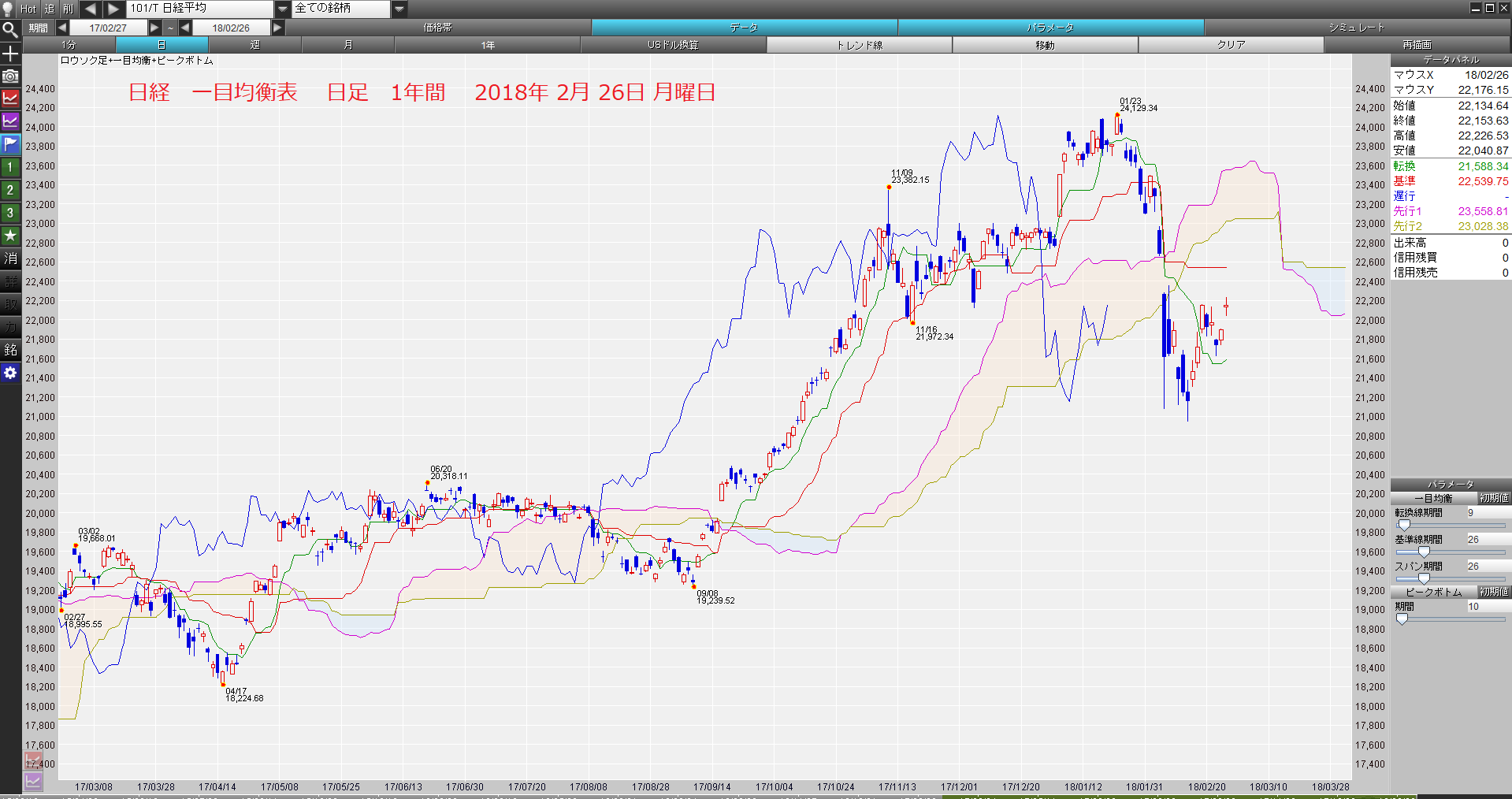Open settings via blue gear icon
Image resolution: width=1512 pixels, height=799 pixels.
10,373
